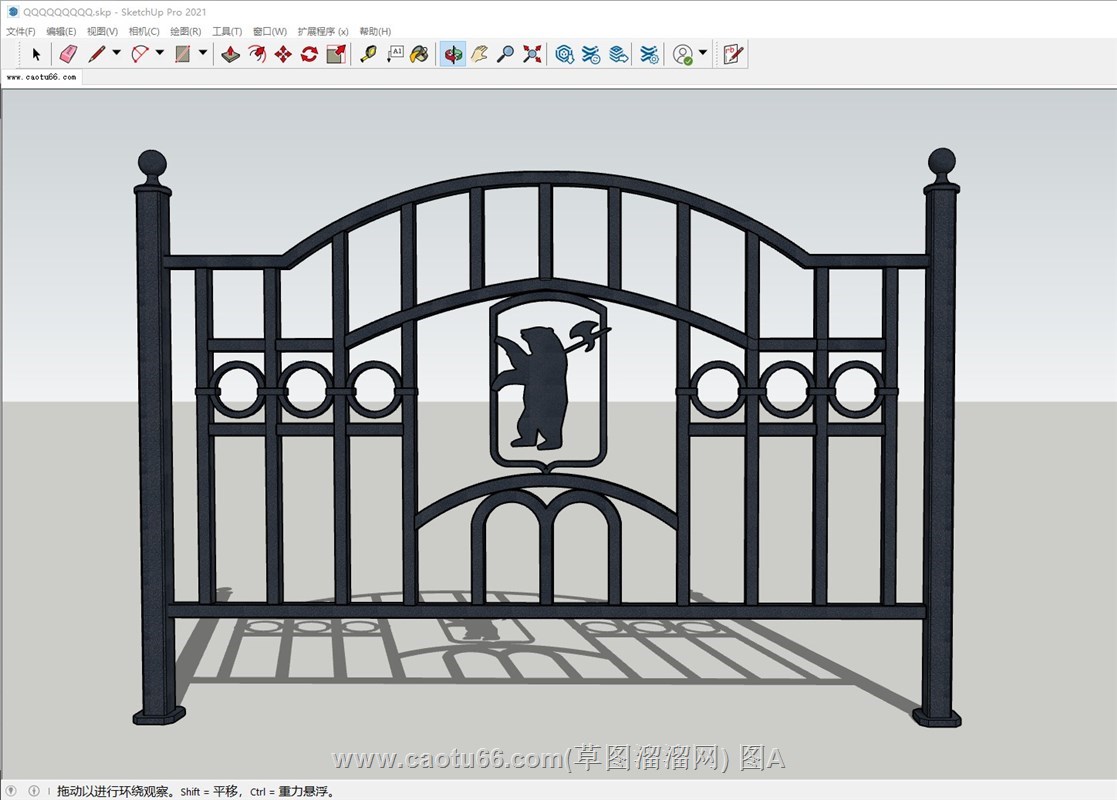Viewport: 1117px width, 800px height.
Task: Click the Zoom magnifier tool
Action: (506, 54)
